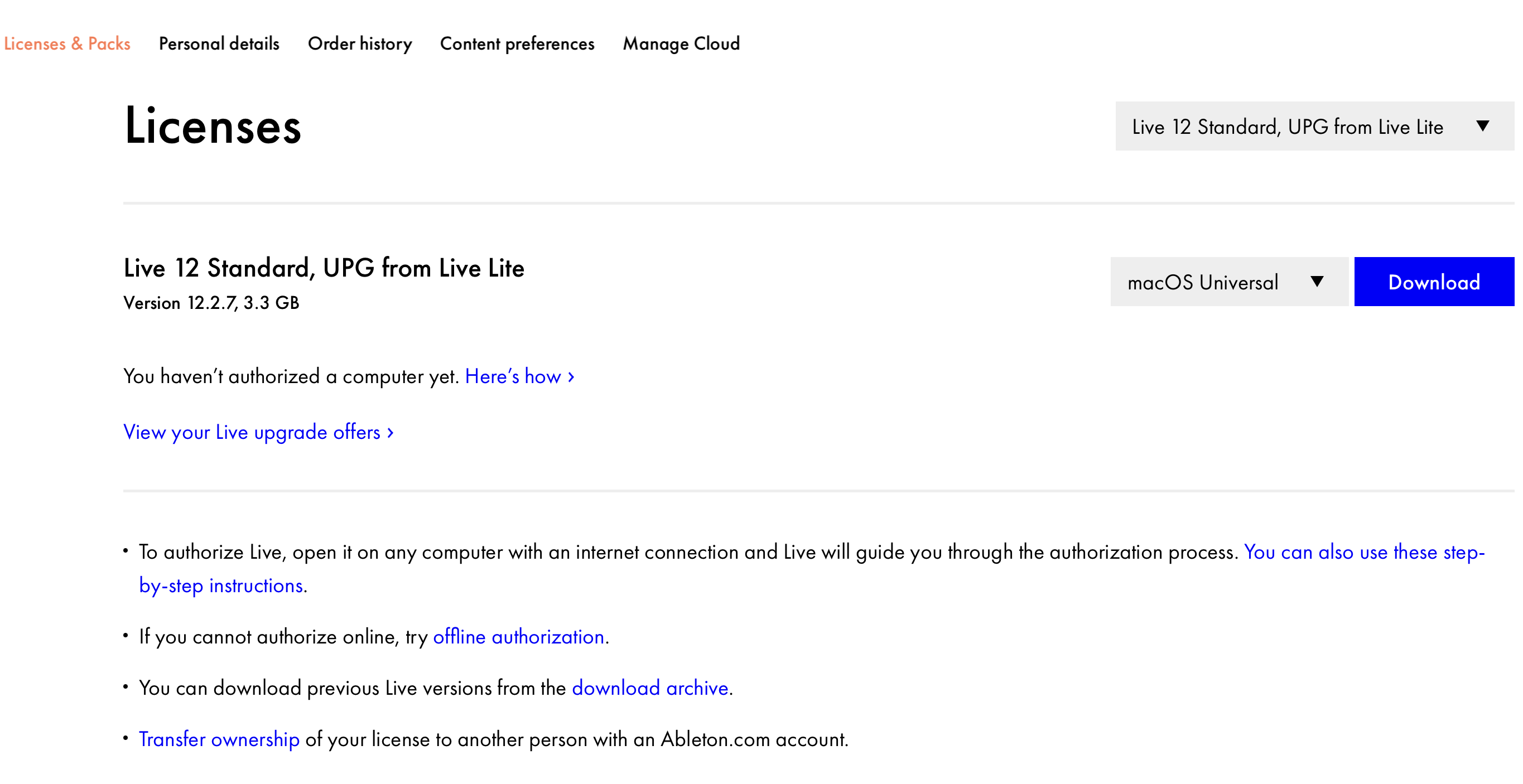Go to Content preferences

pyautogui.click(x=517, y=43)
